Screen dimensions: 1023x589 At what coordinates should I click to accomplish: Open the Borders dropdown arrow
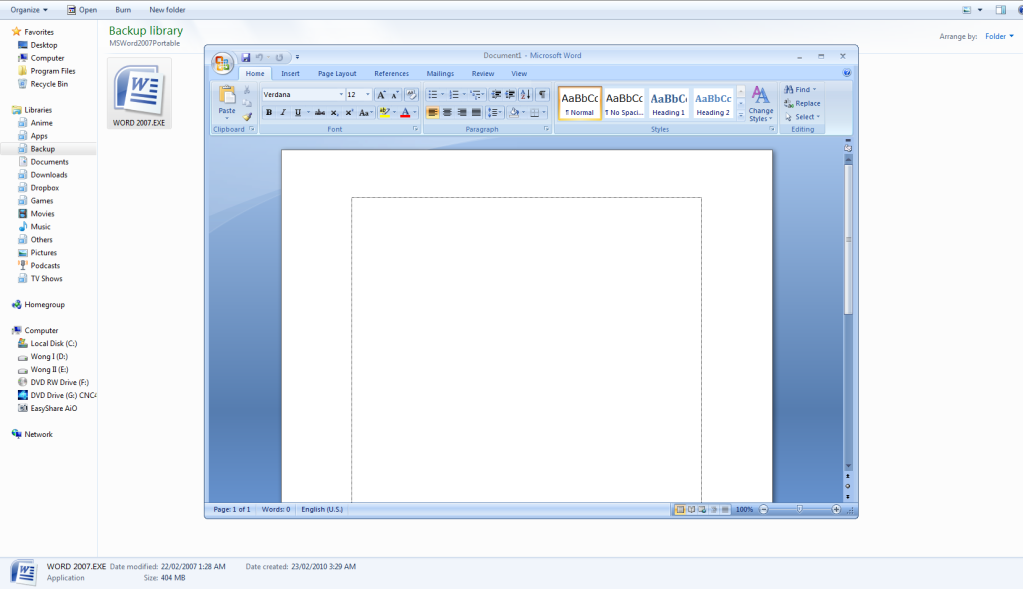(x=543, y=112)
